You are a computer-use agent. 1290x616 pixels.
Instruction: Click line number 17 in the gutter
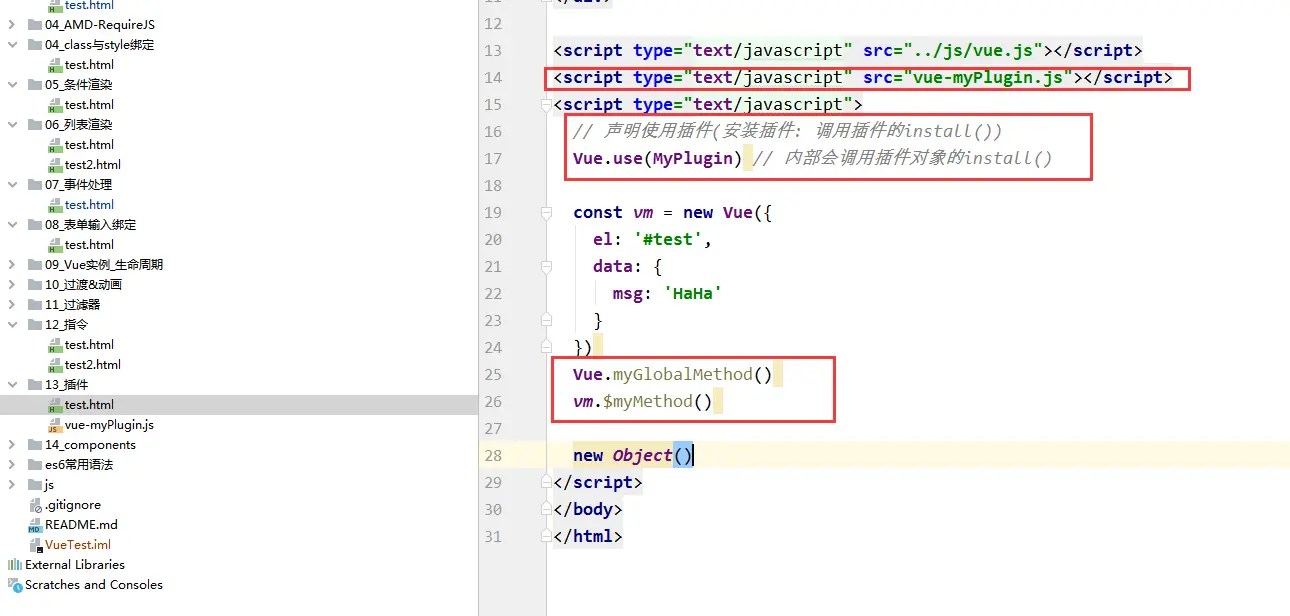(492, 158)
